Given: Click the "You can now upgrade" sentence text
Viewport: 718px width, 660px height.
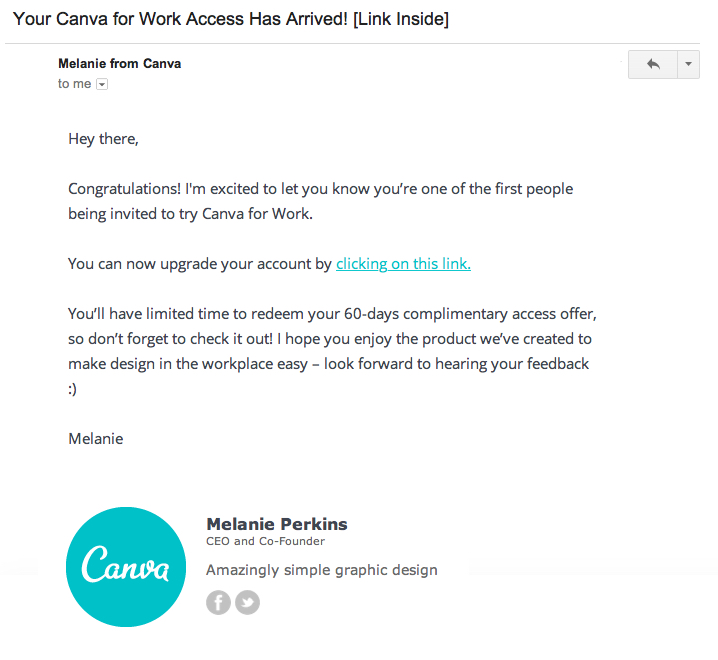Looking at the screenshot, I should (x=200, y=264).
